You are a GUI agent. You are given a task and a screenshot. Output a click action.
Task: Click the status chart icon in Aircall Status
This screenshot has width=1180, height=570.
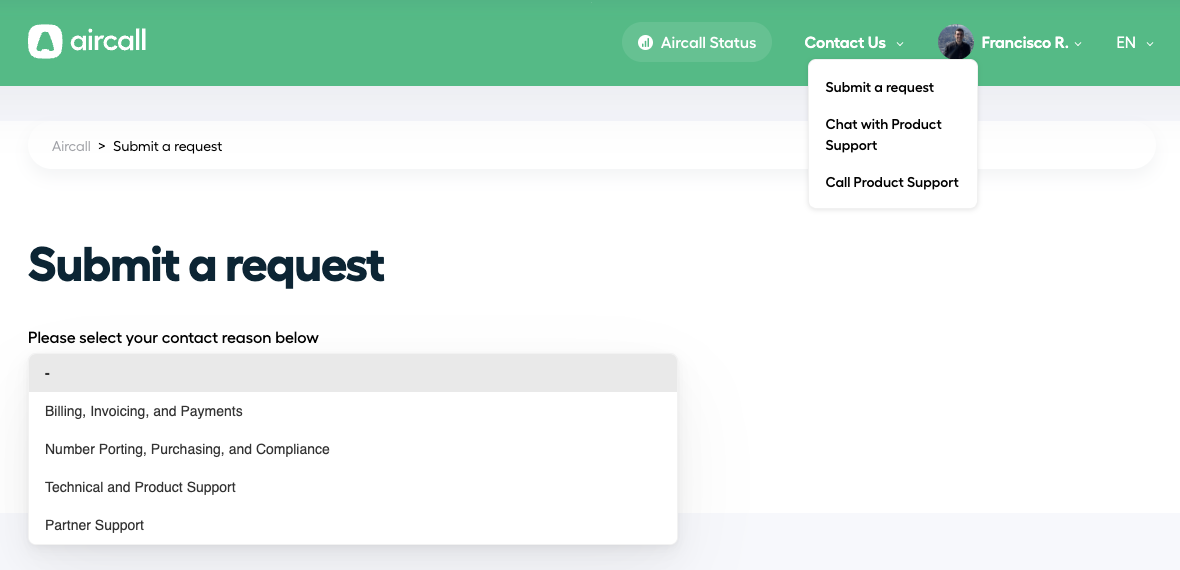[x=645, y=43]
